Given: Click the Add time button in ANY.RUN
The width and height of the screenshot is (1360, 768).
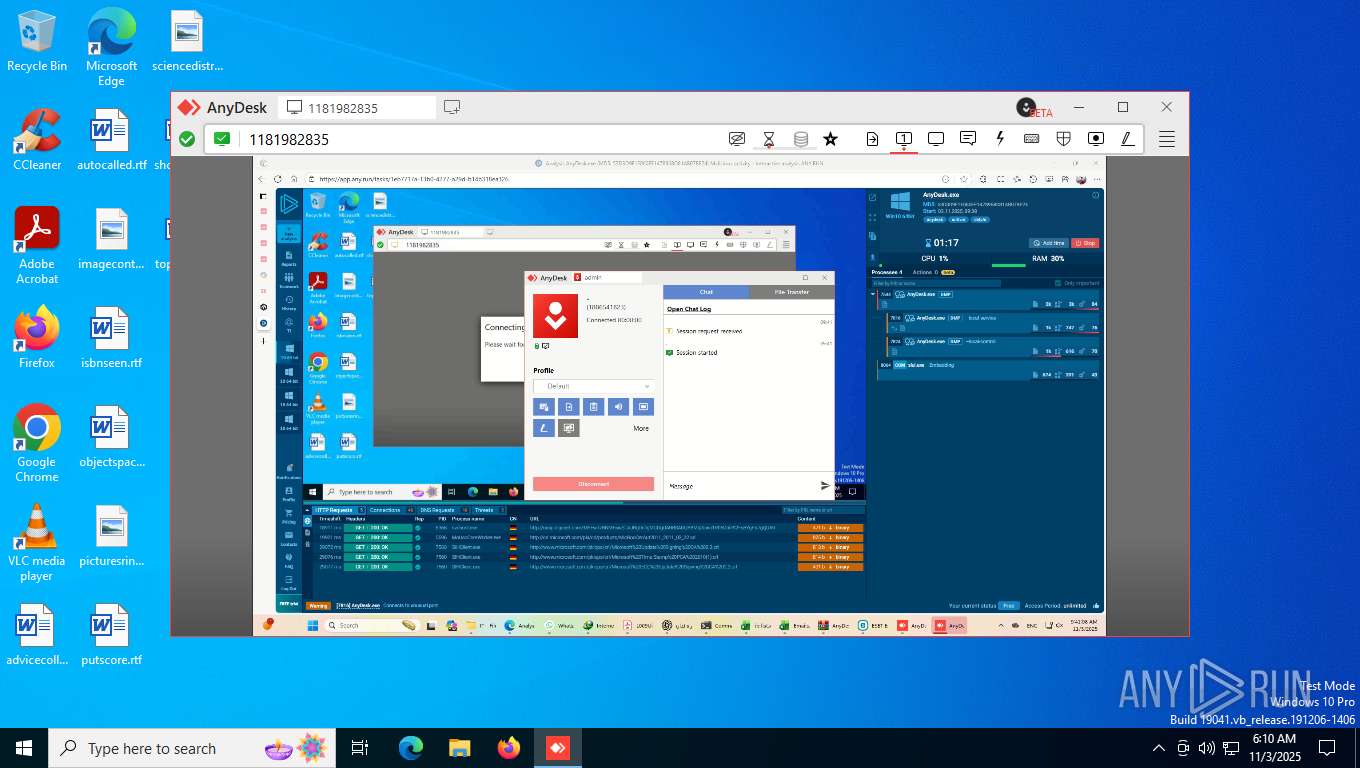Looking at the screenshot, I should click(1048, 243).
